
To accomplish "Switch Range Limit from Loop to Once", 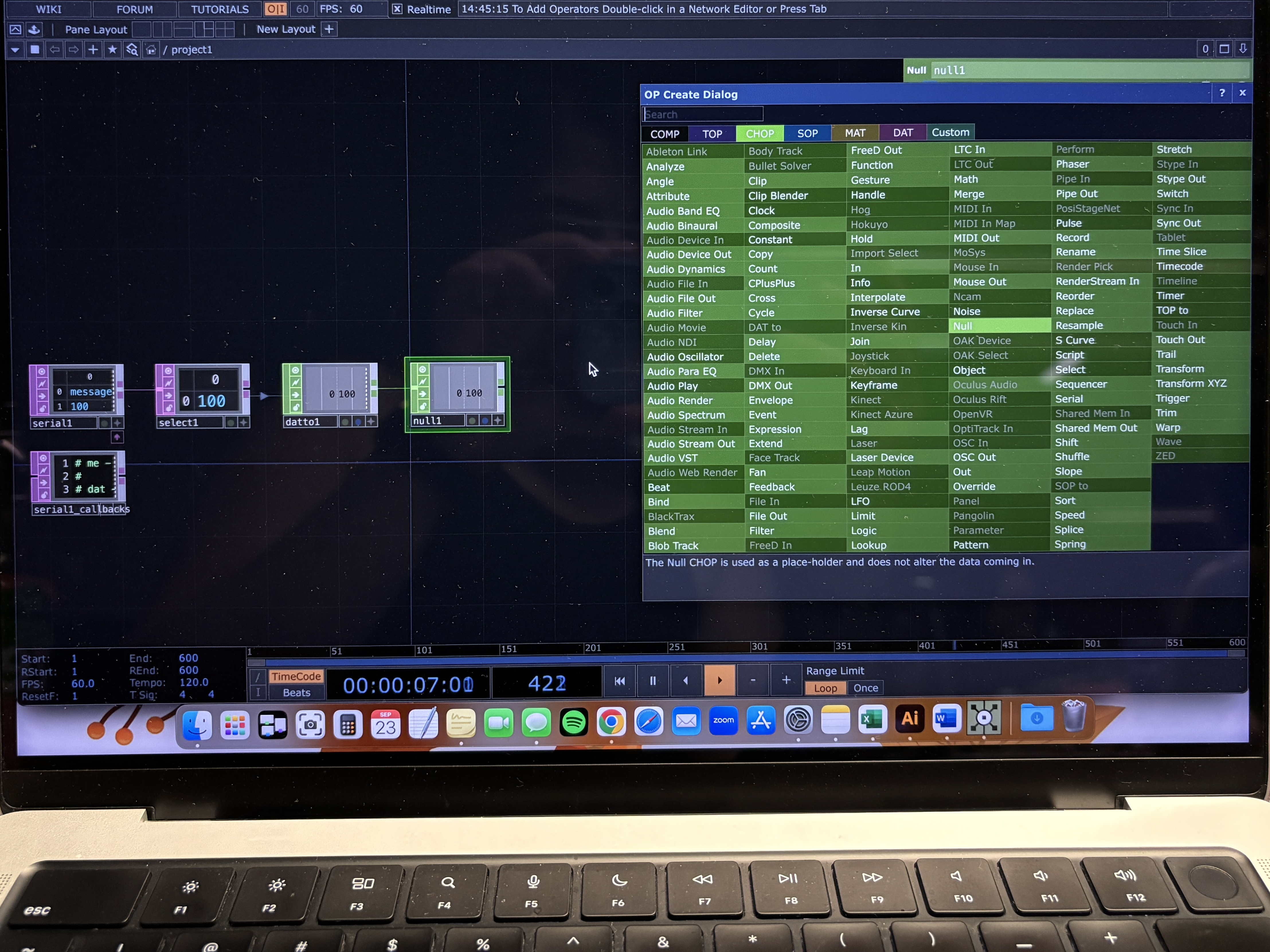I will pos(865,688).
